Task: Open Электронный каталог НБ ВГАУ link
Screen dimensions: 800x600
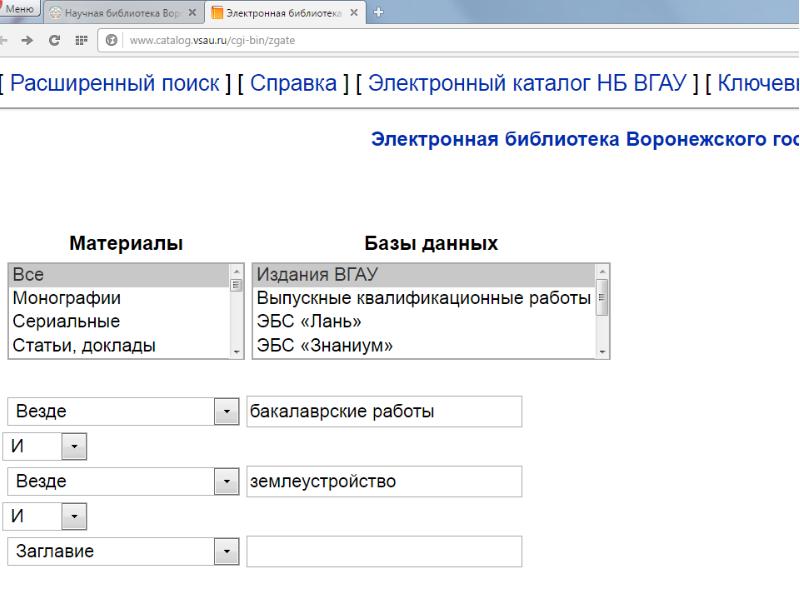Action: (526, 83)
